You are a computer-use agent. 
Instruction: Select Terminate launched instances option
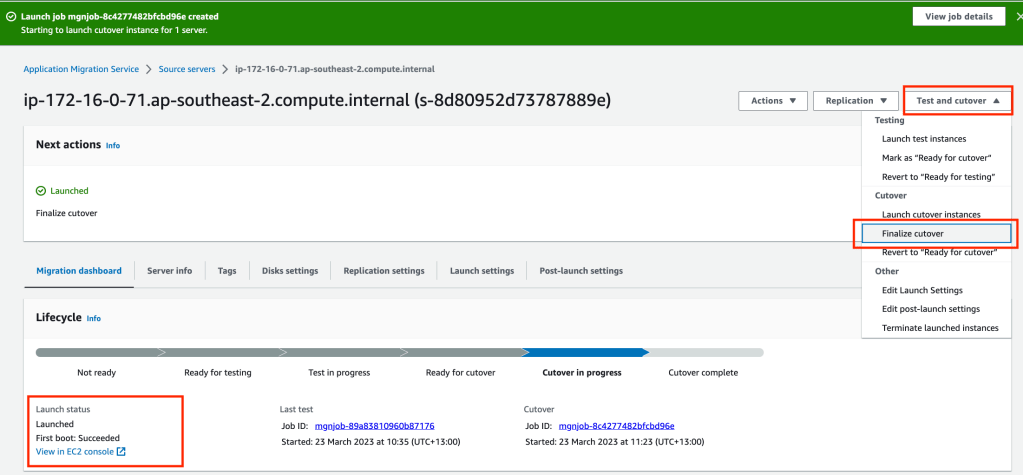pos(939,328)
